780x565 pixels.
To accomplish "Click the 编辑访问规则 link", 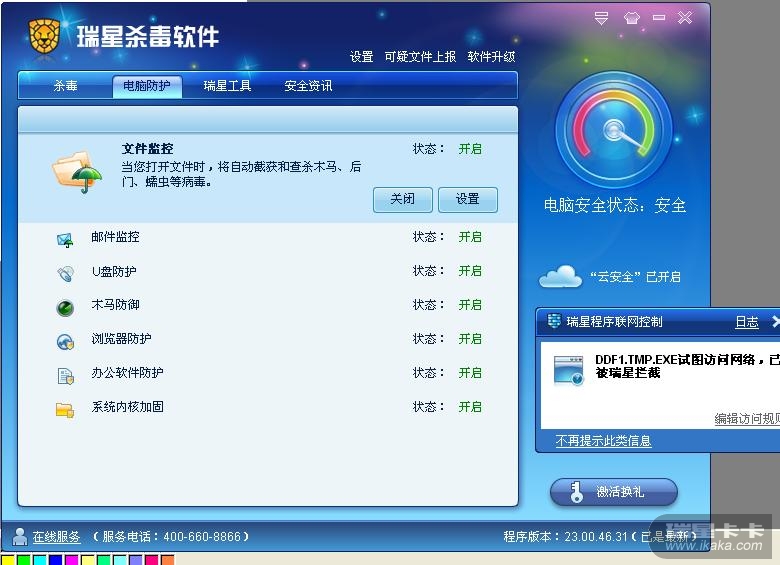I will (747, 419).
